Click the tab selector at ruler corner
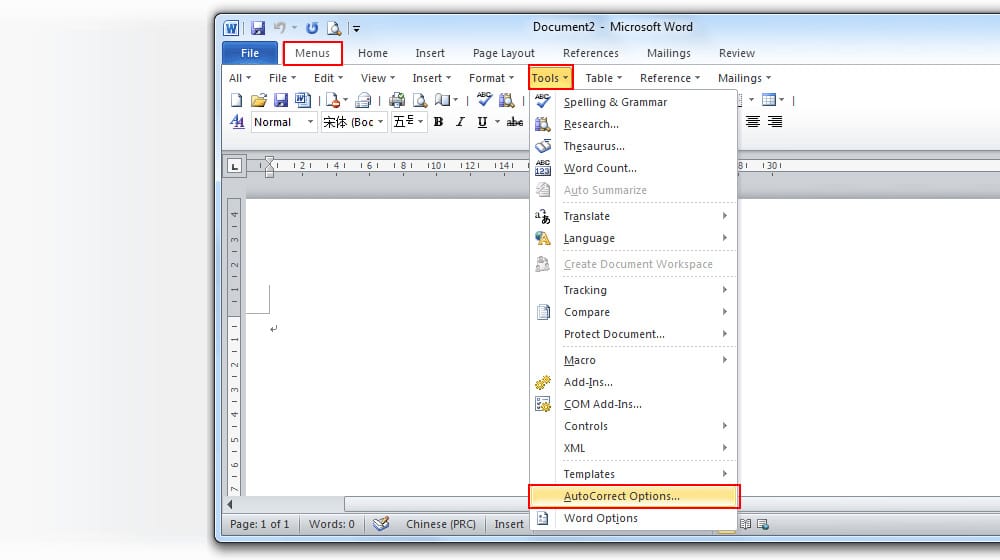Image resolution: width=1000 pixels, height=560 pixels. pos(235,166)
